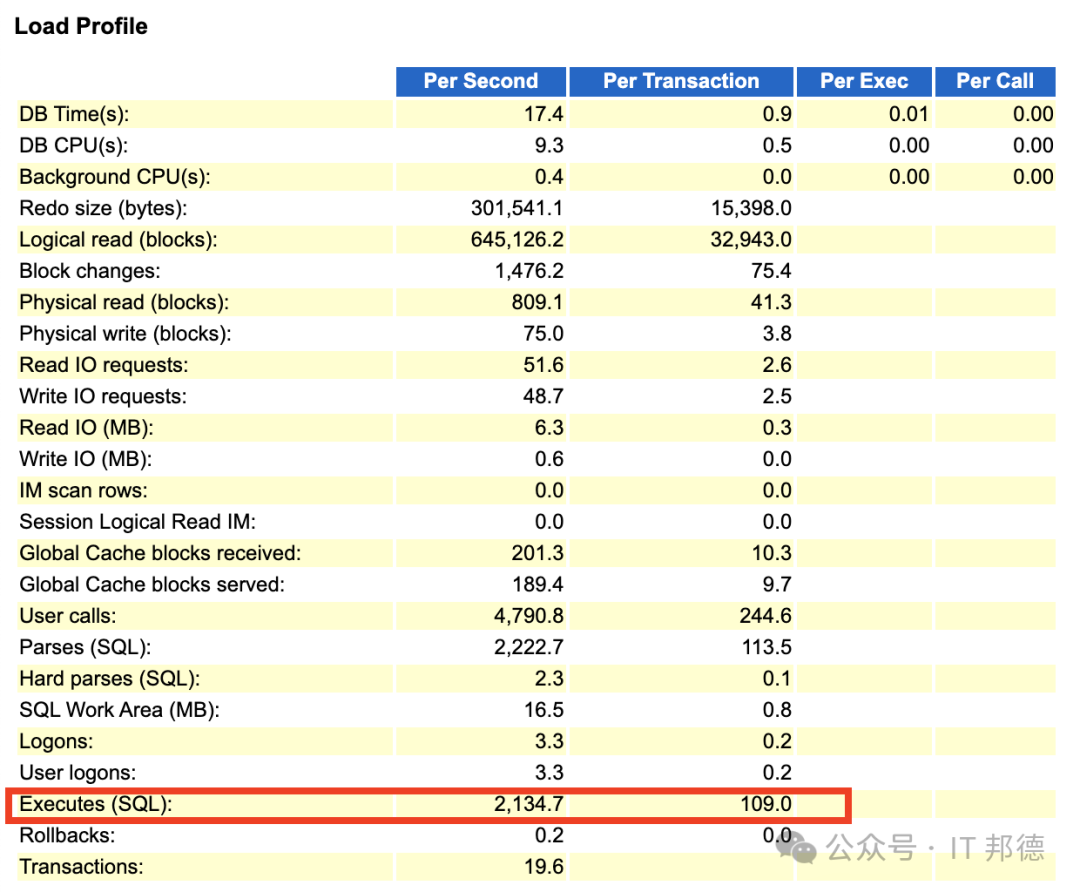Screen dimensions: 1080x892
Task: Click the user calls value 4,790.8
Action: [529, 616]
